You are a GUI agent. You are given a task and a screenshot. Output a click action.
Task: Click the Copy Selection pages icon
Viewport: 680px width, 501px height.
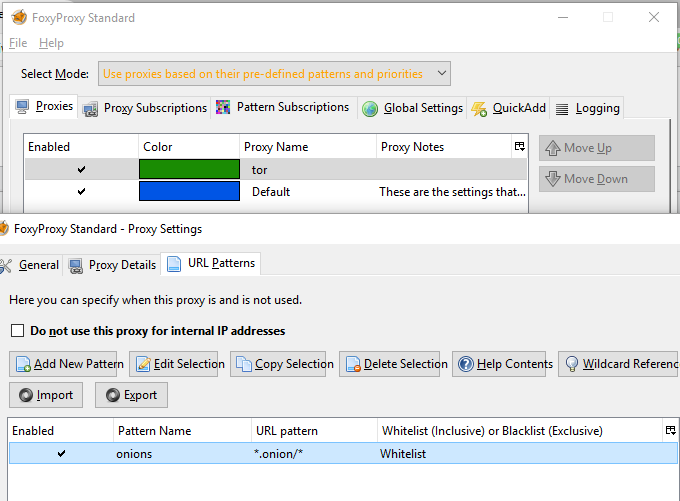pos(244,364)
